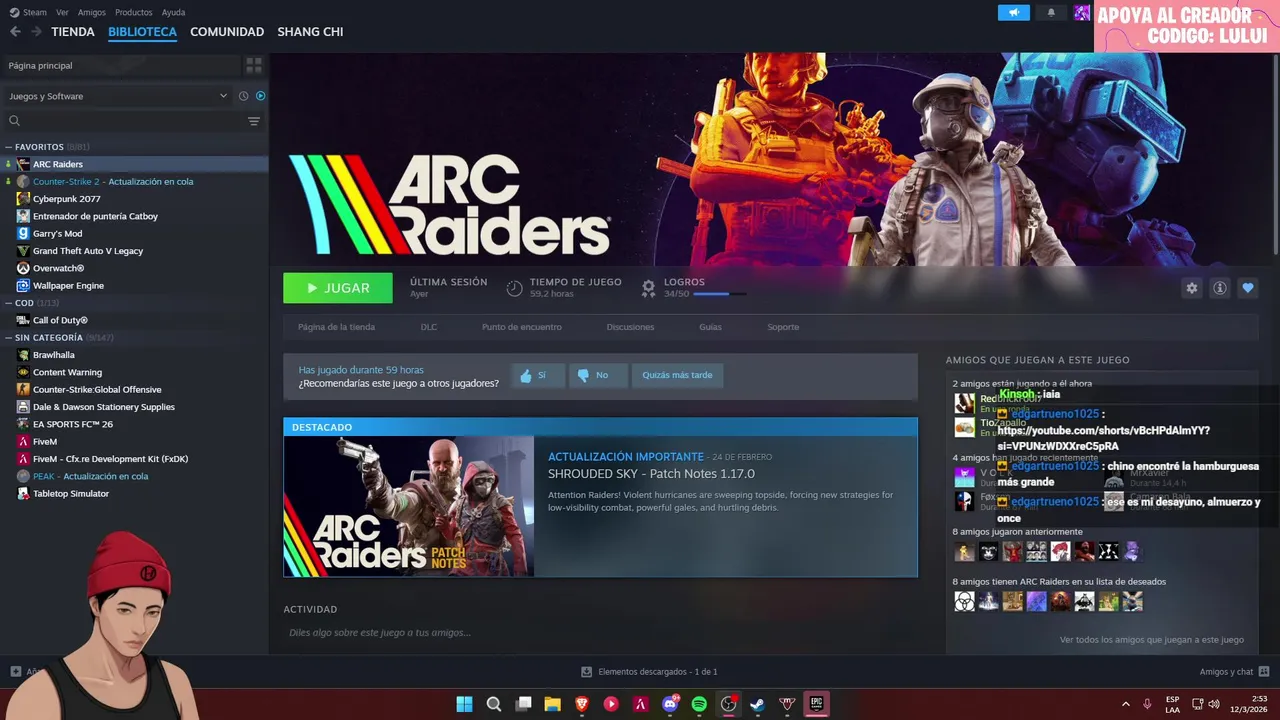Navigate to COMUNIDAD section
This screenshot has height=720, width=1280.
point(227,32)
